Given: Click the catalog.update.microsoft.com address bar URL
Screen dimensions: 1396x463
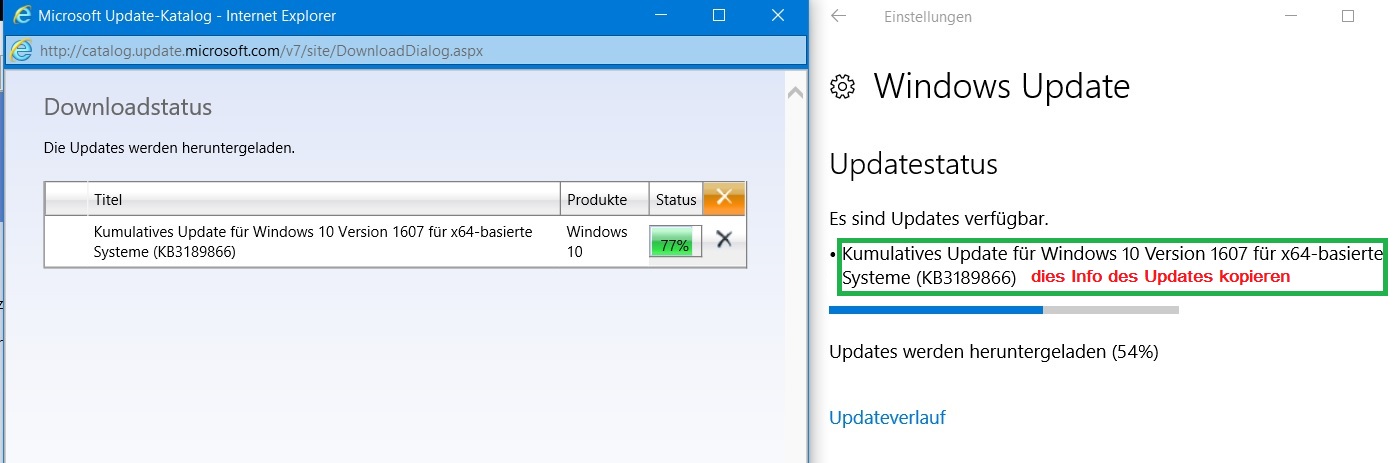Looking at the screenshot, I should pyautogui.click(x=261, y=50).
